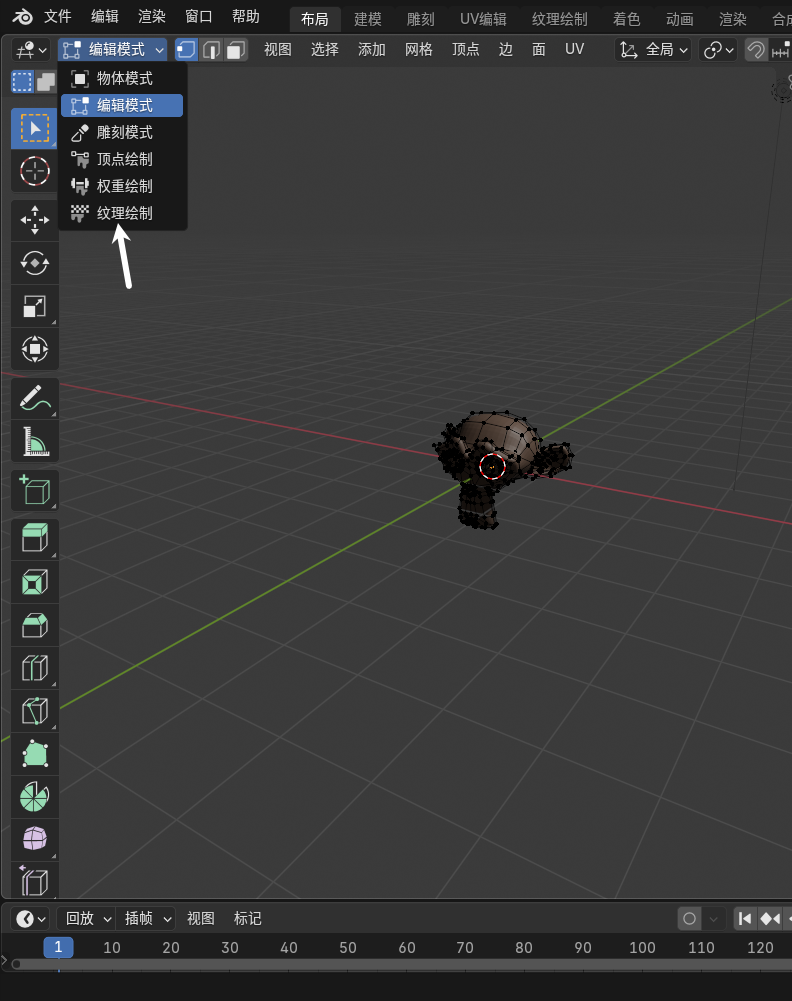This screenshot has height=1001, width=792.
Task: Switch to edge select mode
Action: coord(211,50)
